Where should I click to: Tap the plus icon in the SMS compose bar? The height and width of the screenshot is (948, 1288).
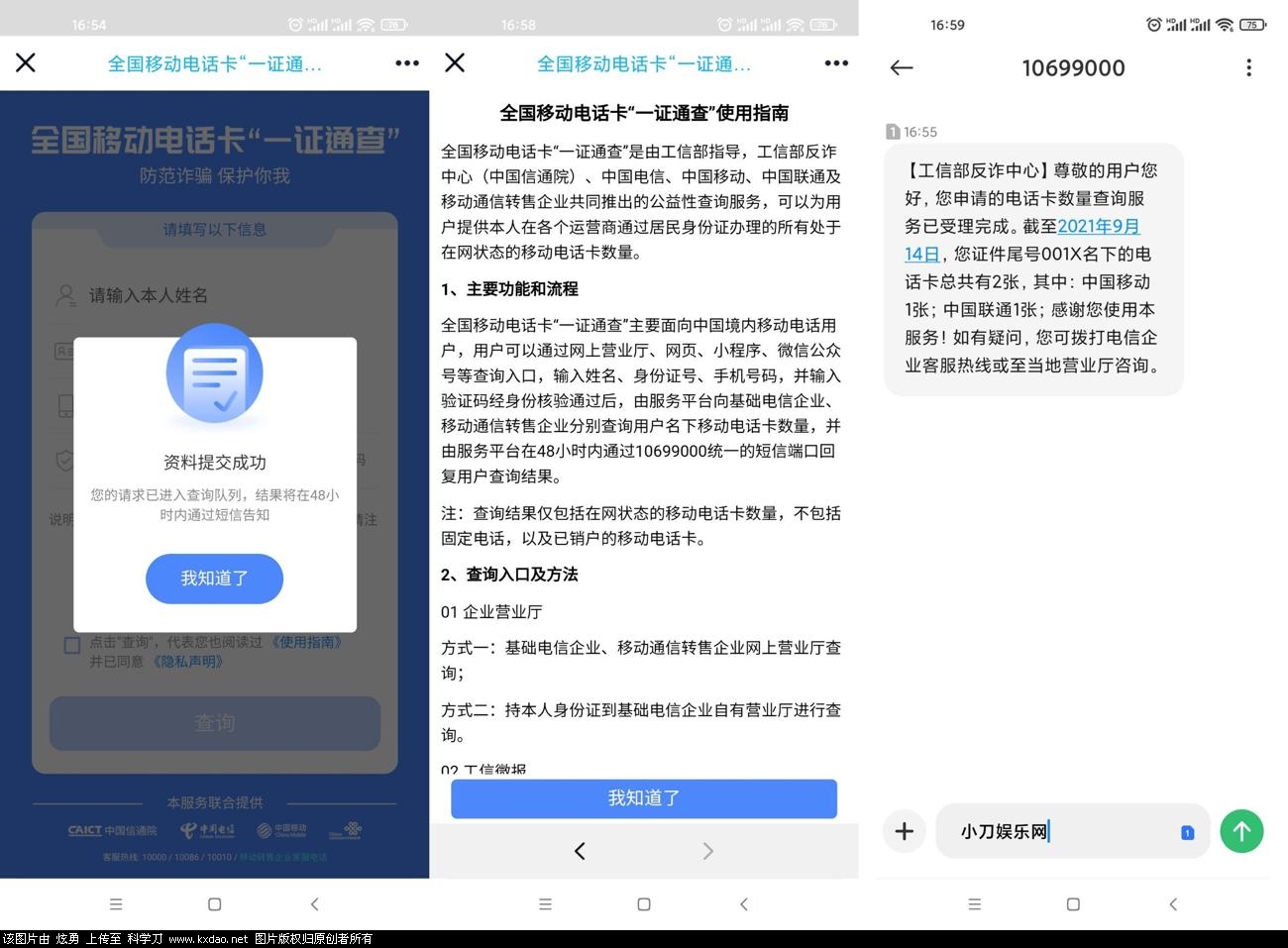click(x=904, y=831)
